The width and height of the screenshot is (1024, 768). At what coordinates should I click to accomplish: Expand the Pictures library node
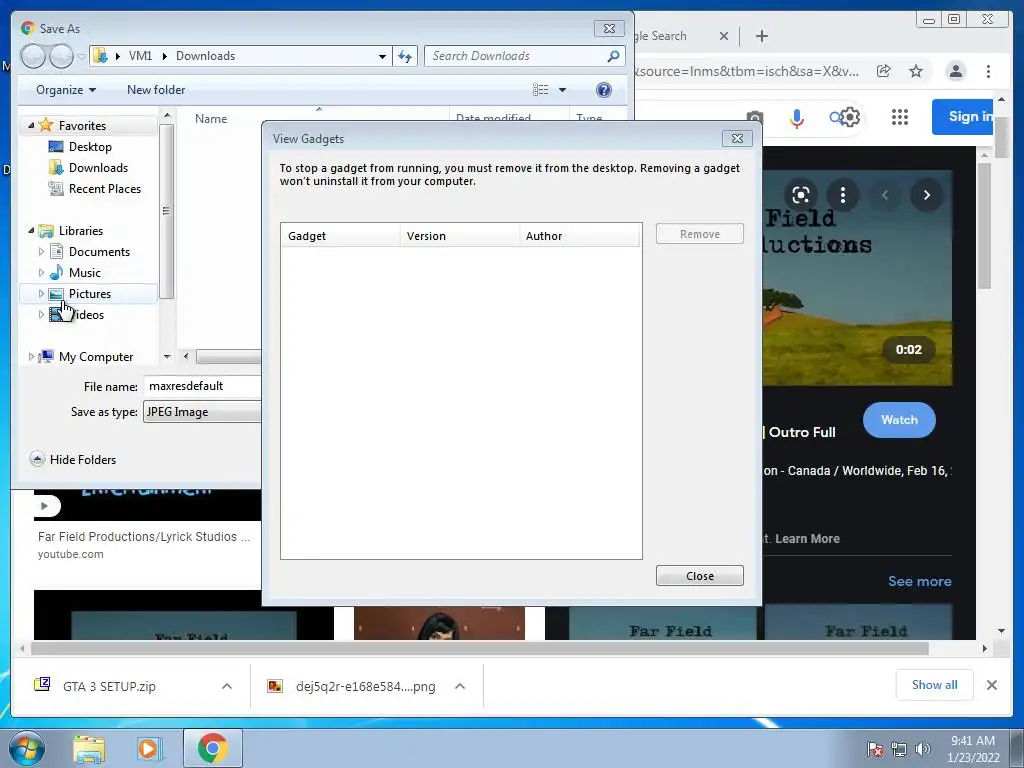[x=41, y=294]
